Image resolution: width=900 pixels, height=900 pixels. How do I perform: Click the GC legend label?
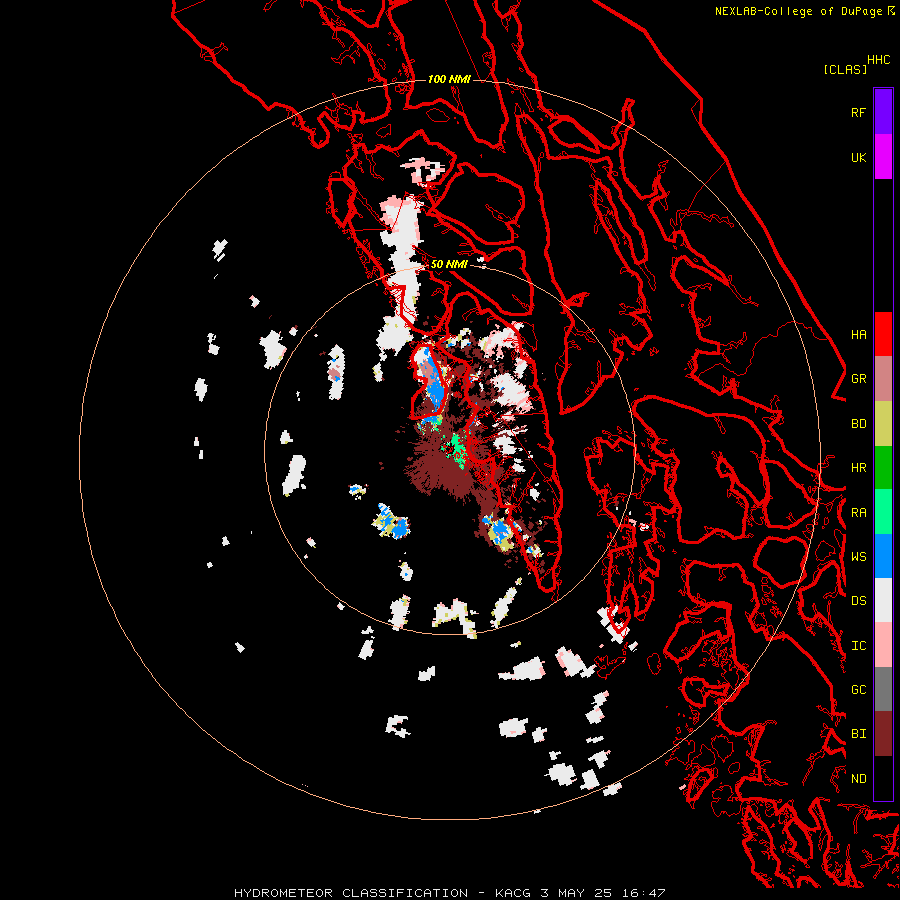858,689
